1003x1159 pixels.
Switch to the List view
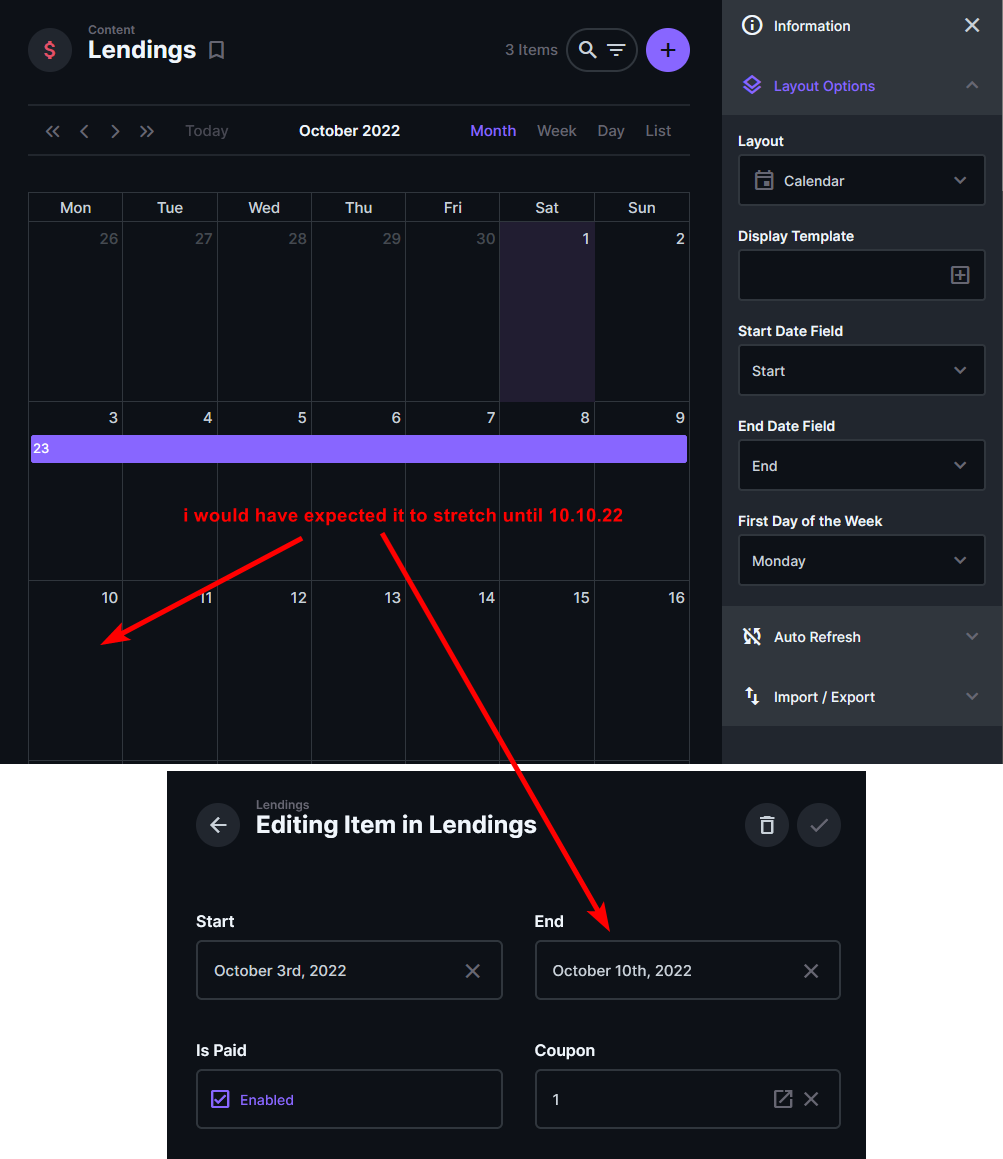click(x=657, y=130)
